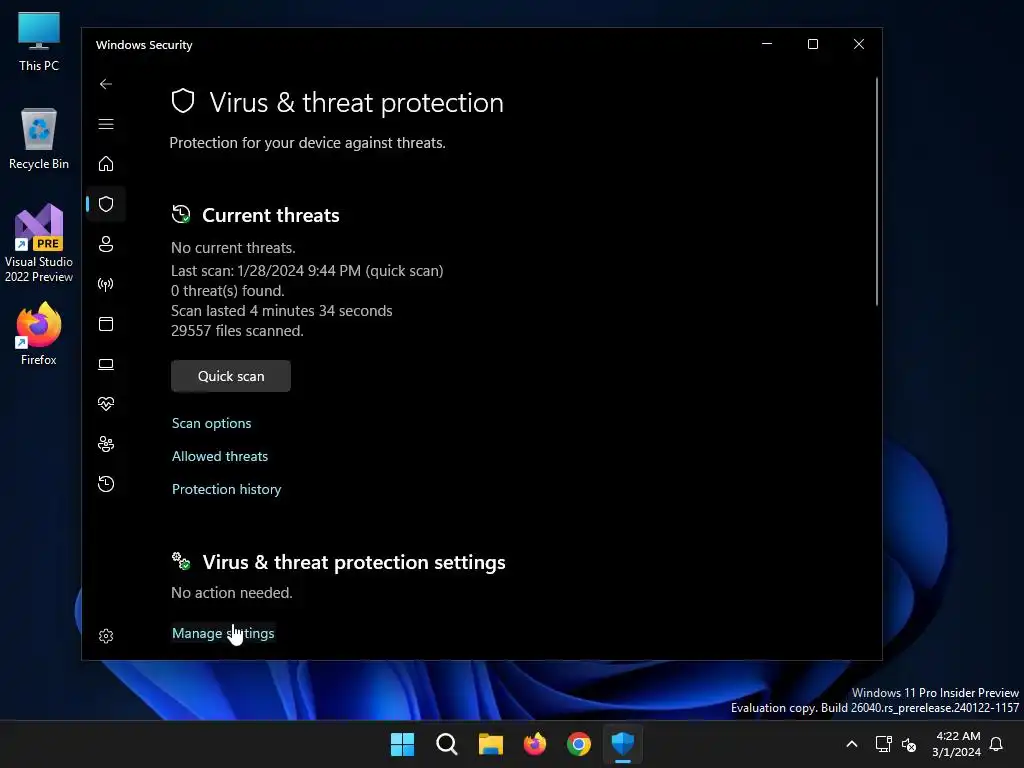The width and height of the screenshot is (1024, 768).
Task: Open taskbar Search
Action: (447, 744)
